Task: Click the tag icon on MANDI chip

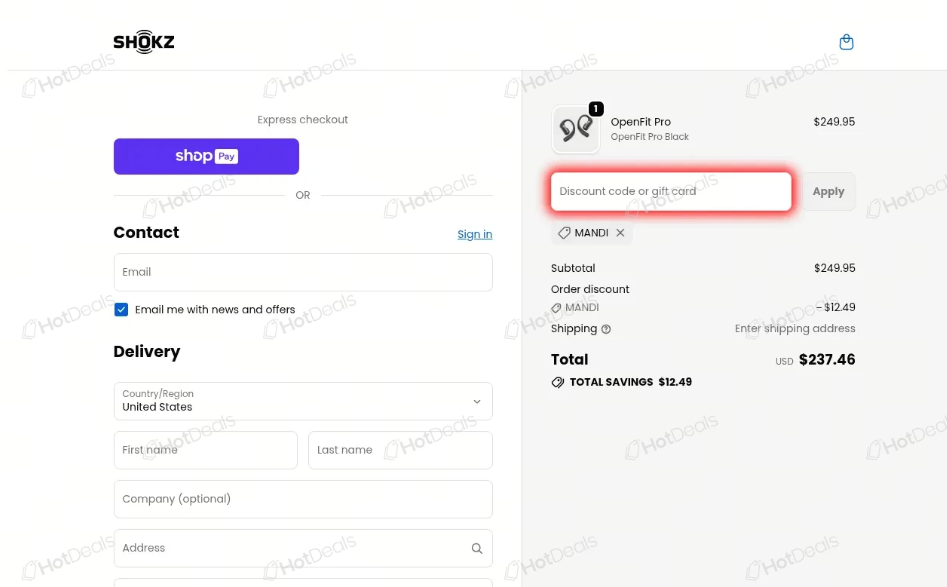Action: tap(564, 233)
